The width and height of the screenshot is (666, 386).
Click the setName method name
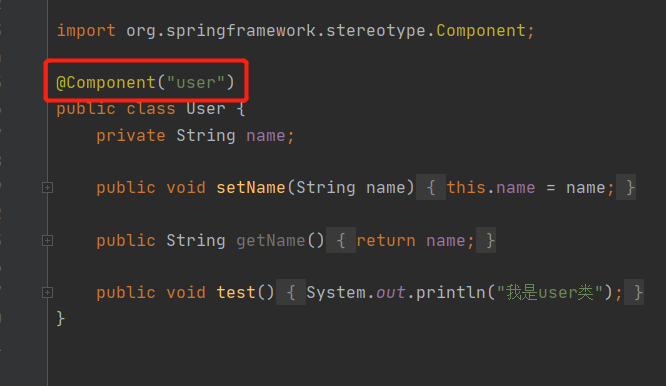click(251, 188)
